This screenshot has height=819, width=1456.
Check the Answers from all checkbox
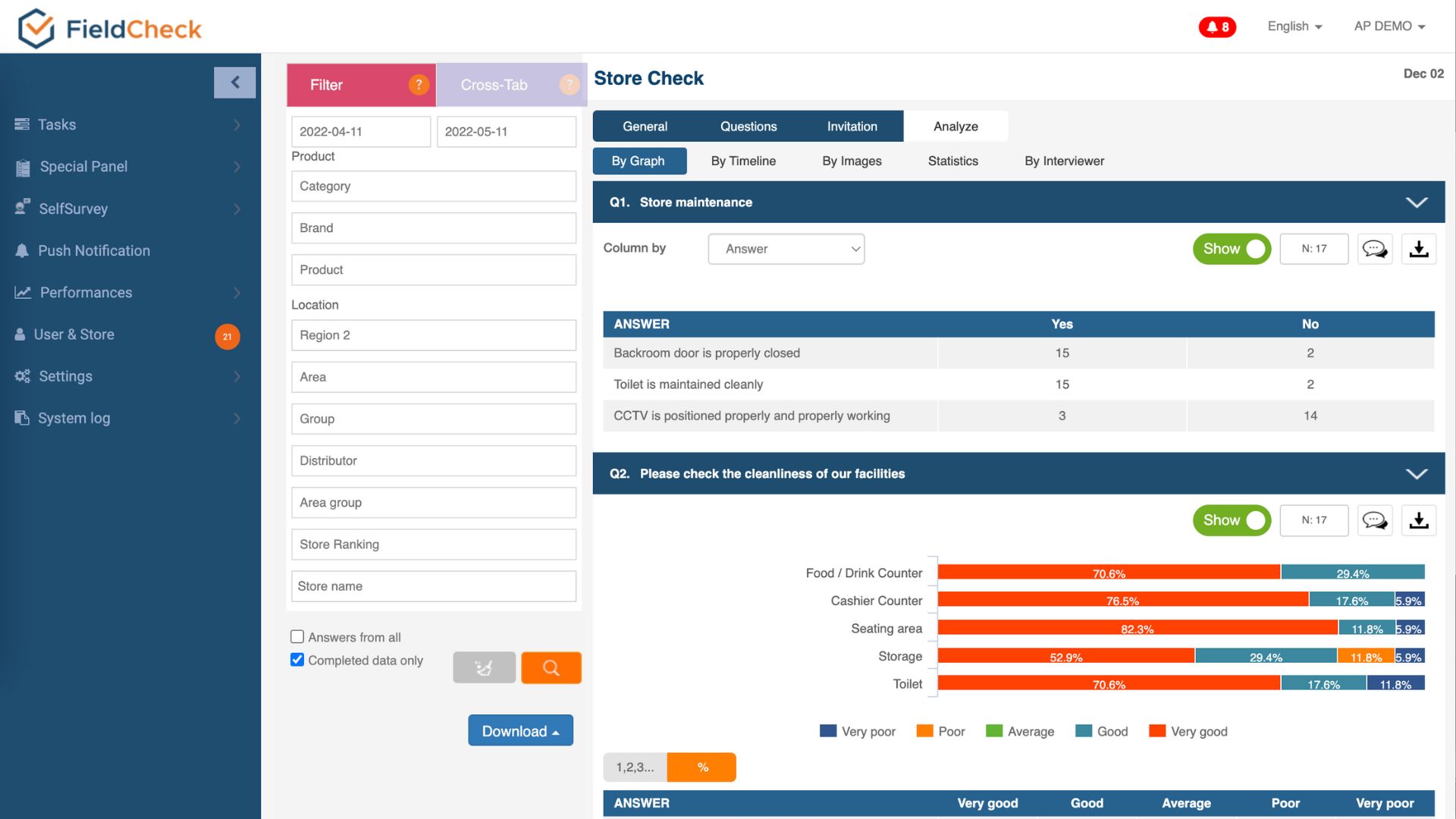(297, 637)
